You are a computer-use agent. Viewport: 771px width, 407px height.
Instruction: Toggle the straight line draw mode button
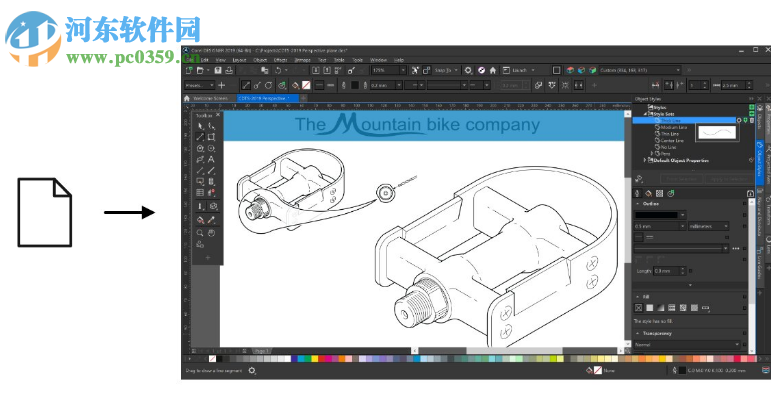(246, 85)
